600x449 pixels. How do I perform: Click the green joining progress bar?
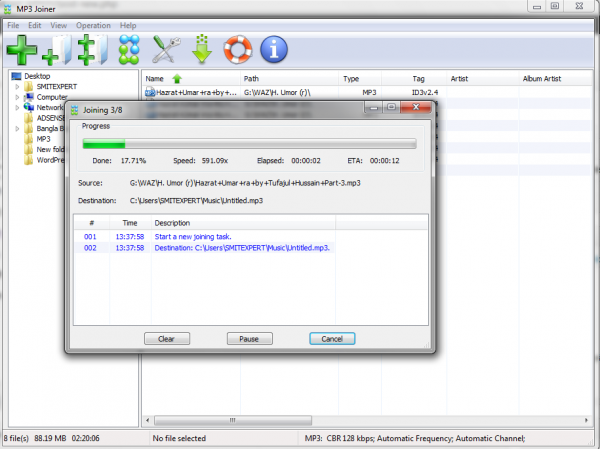[x=249, y=144]
